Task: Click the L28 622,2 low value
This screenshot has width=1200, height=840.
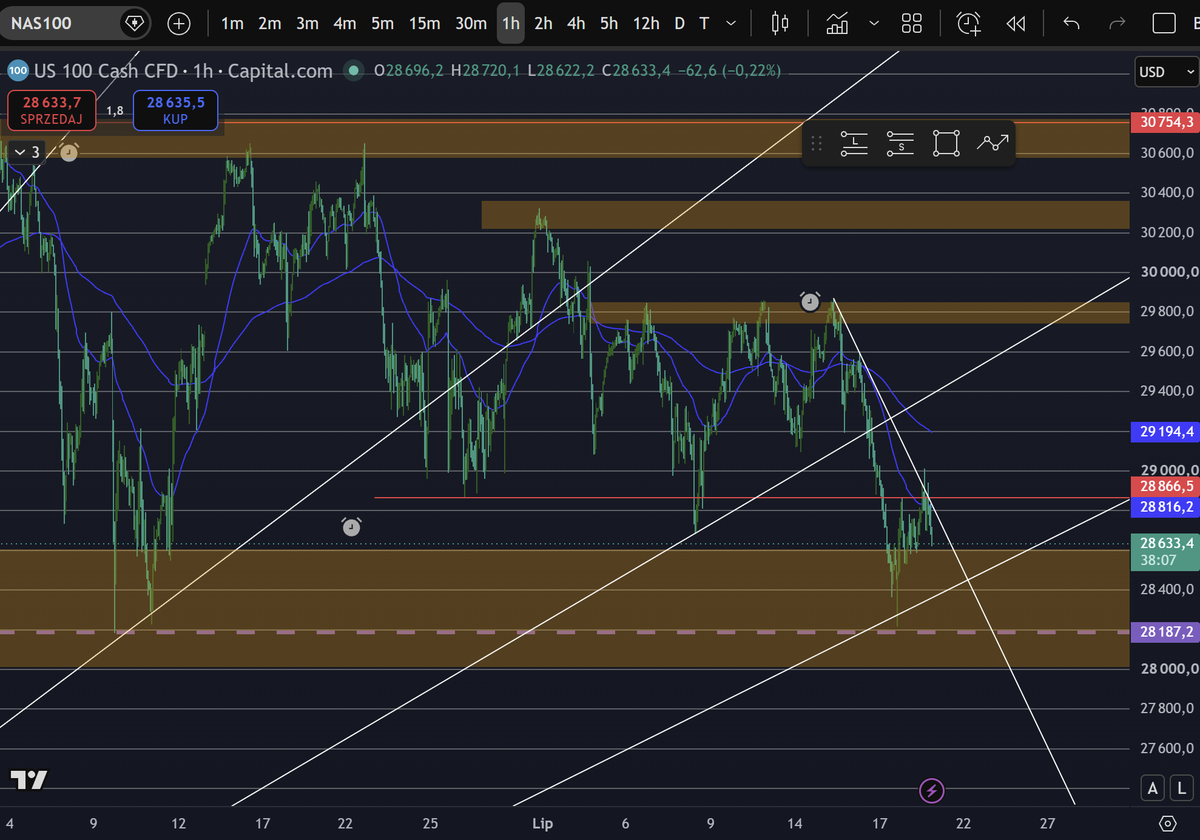Action: tap(561, 70)
